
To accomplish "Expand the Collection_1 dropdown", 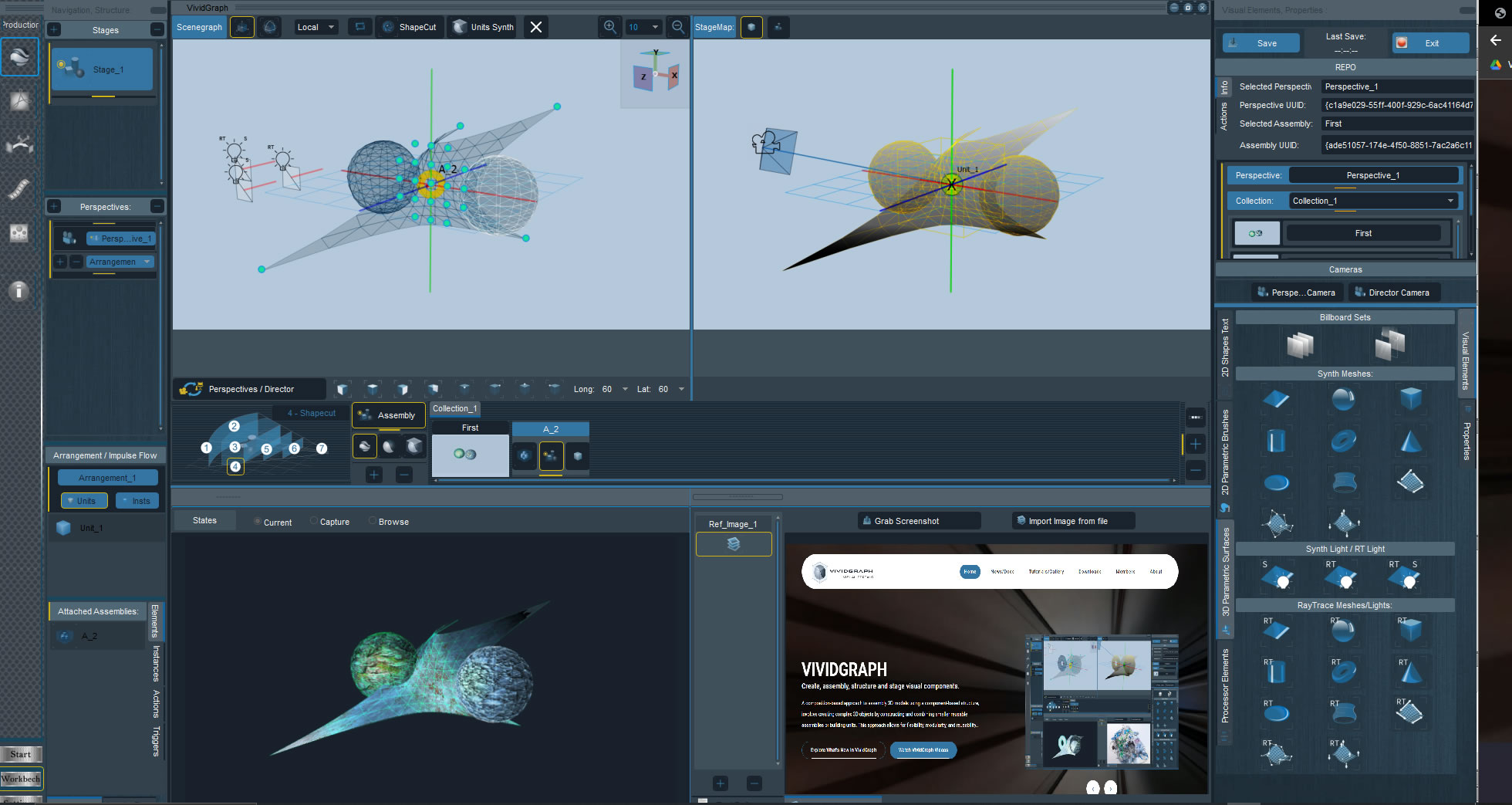I will pos(1450,201).
